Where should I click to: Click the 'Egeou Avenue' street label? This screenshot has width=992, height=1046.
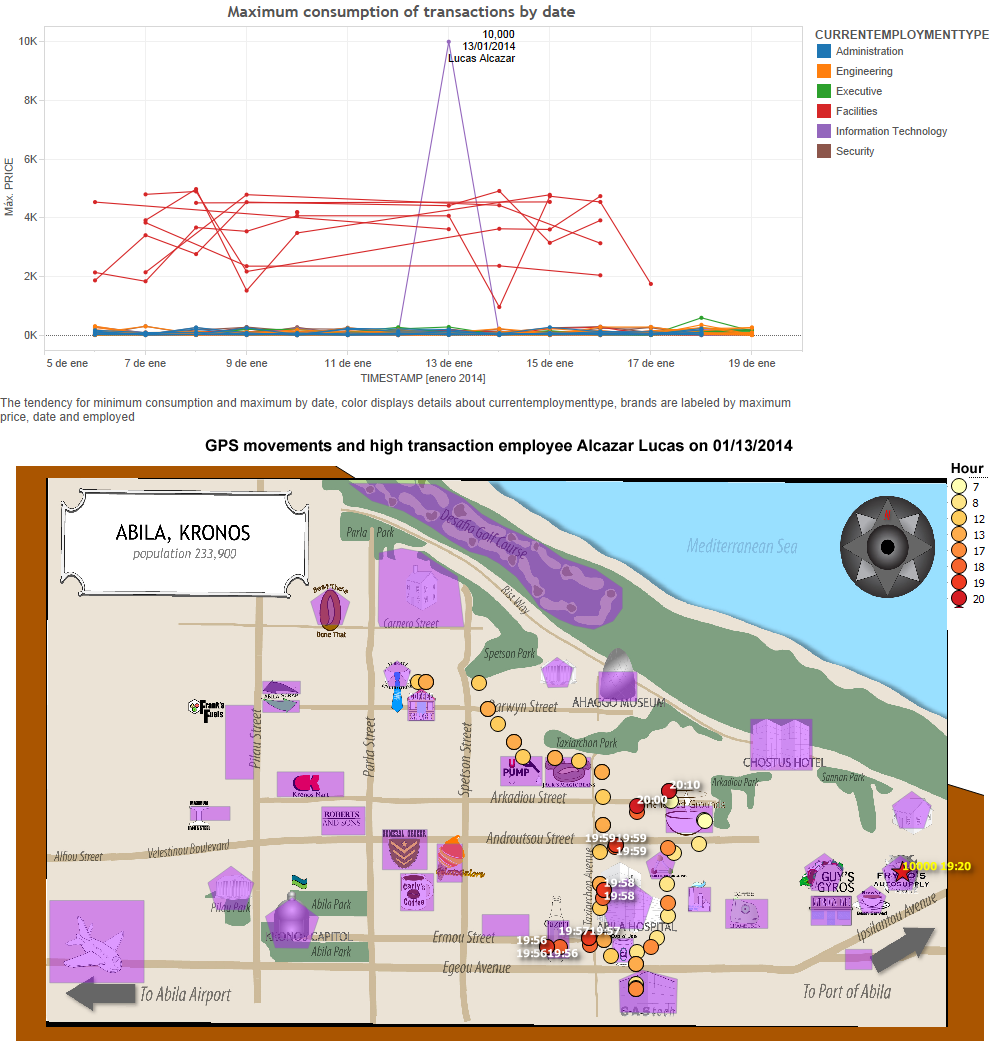(476, 967)
